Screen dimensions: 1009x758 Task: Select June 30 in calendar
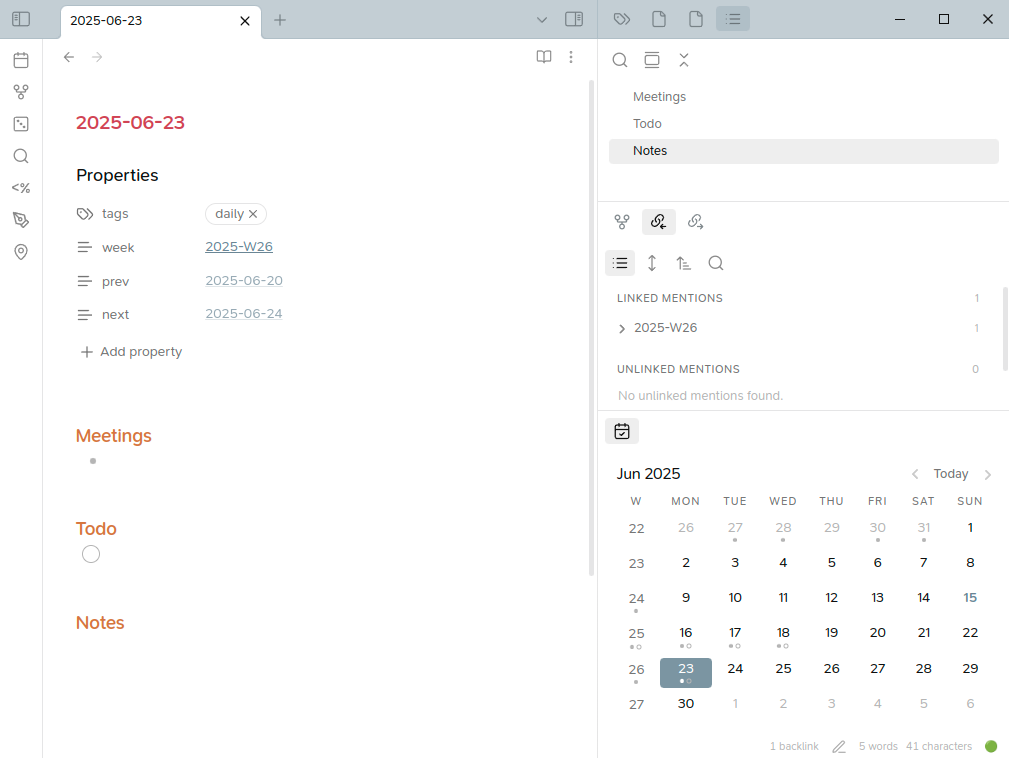pos(686,704)
